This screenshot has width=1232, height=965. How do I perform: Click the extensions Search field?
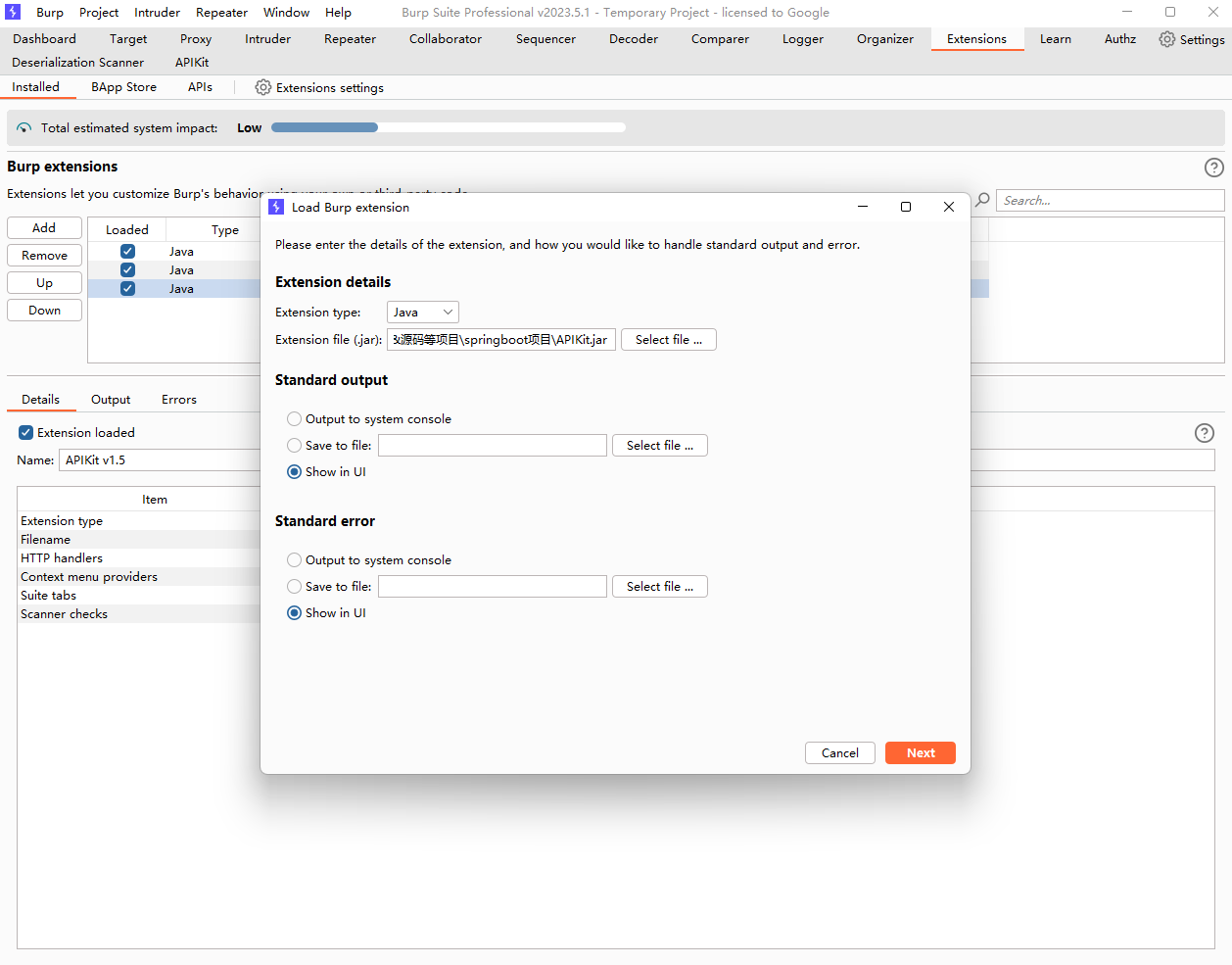(x=1111, y=201)
